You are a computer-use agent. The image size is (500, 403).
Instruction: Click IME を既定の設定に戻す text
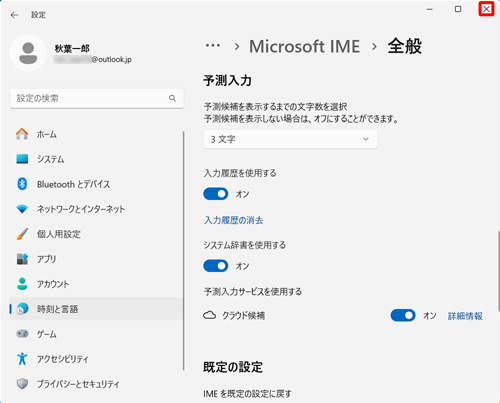[247, 394]
